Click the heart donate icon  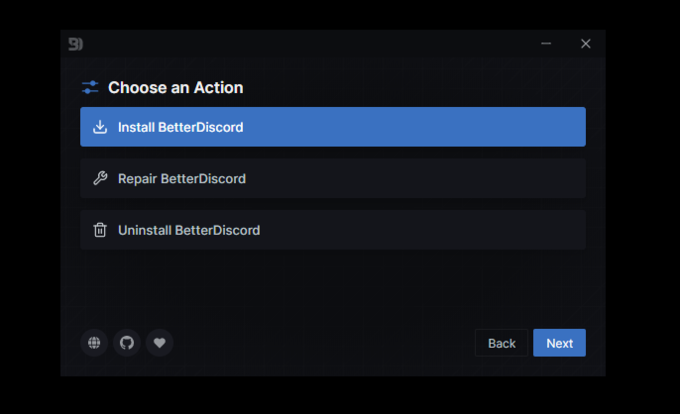[x=160, y=343]
